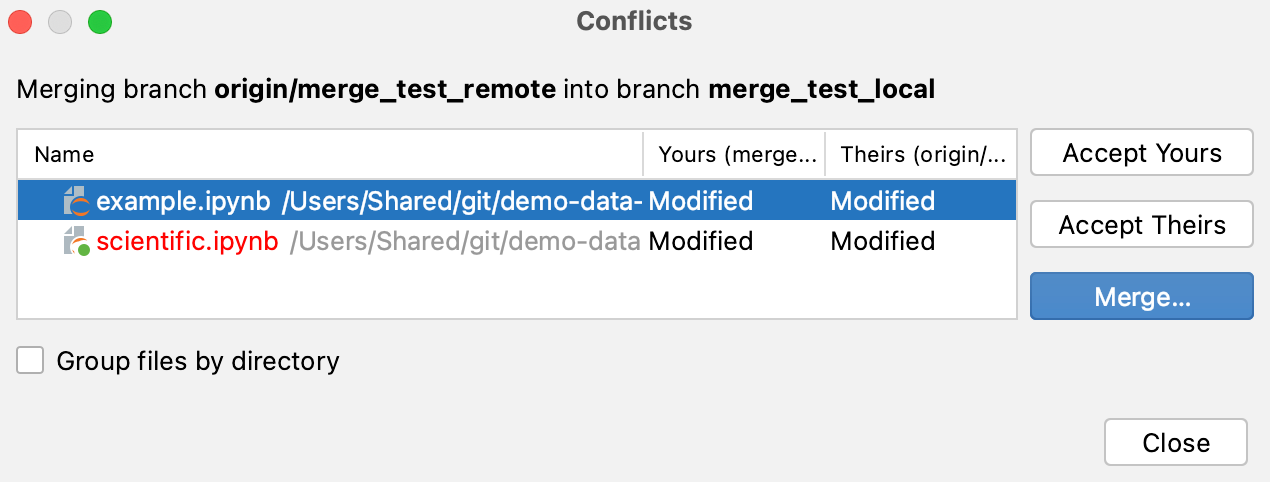
Task: Click the gray path beside scientific.ipynb
Action: pyautogui.click(x=465, y=242)
